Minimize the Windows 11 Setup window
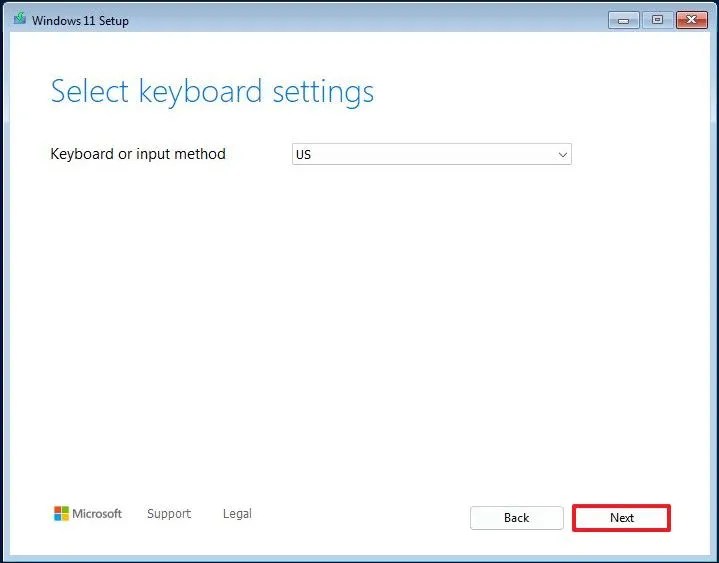The image size is (719, 563). [x=624, y=20]
